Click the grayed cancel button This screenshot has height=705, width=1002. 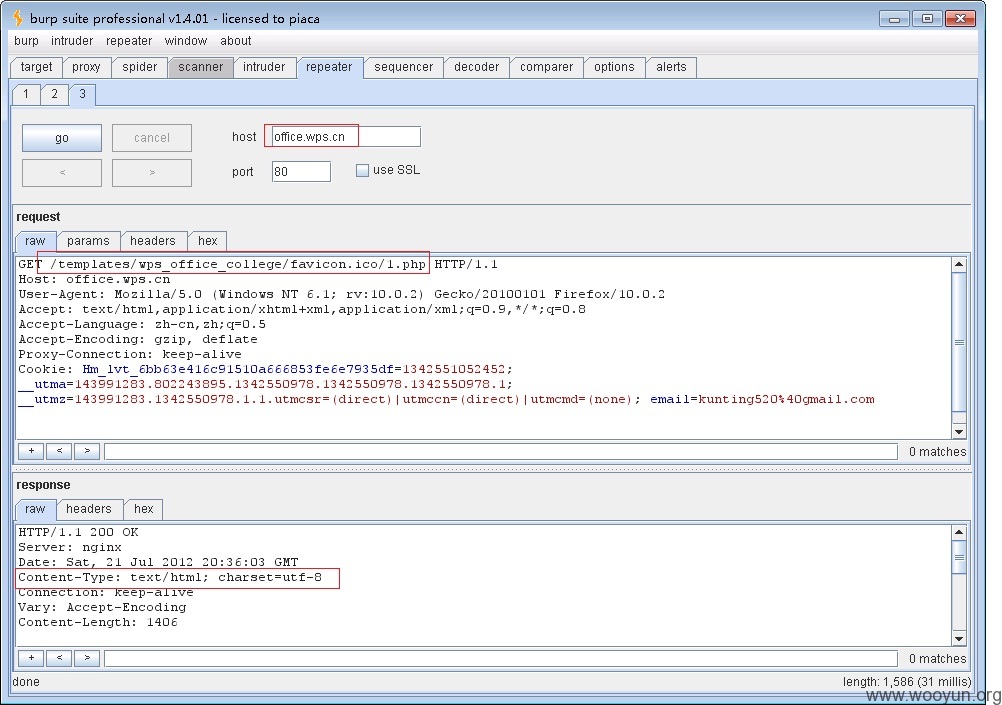point(151,138)
